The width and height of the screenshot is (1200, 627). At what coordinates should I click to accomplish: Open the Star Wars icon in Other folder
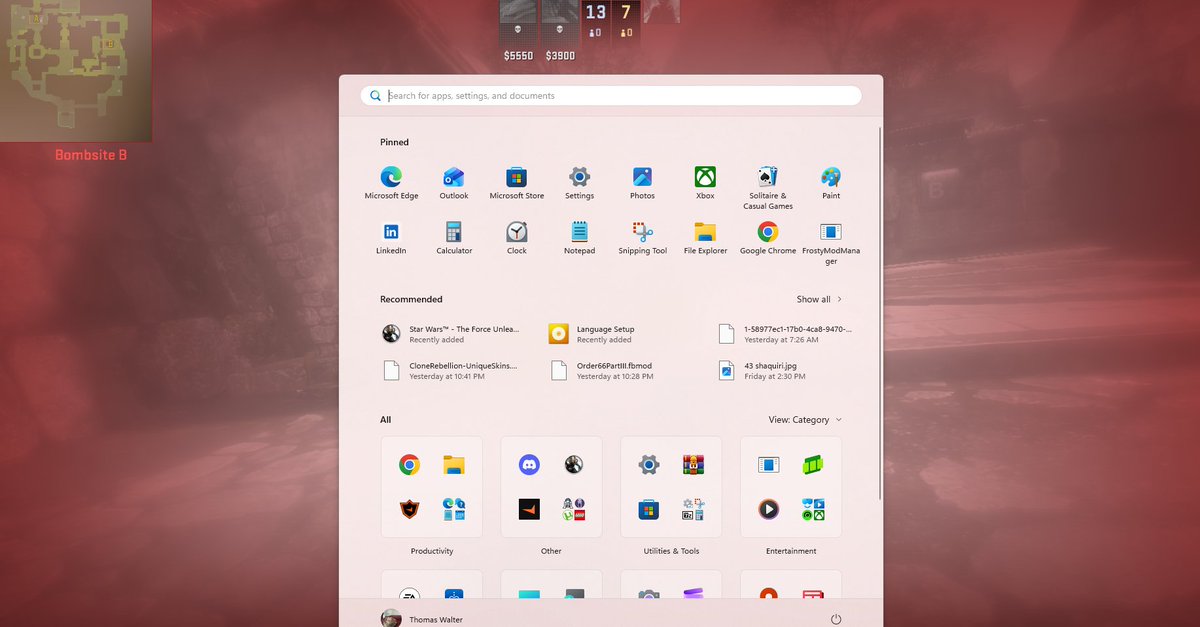(573, 464)
